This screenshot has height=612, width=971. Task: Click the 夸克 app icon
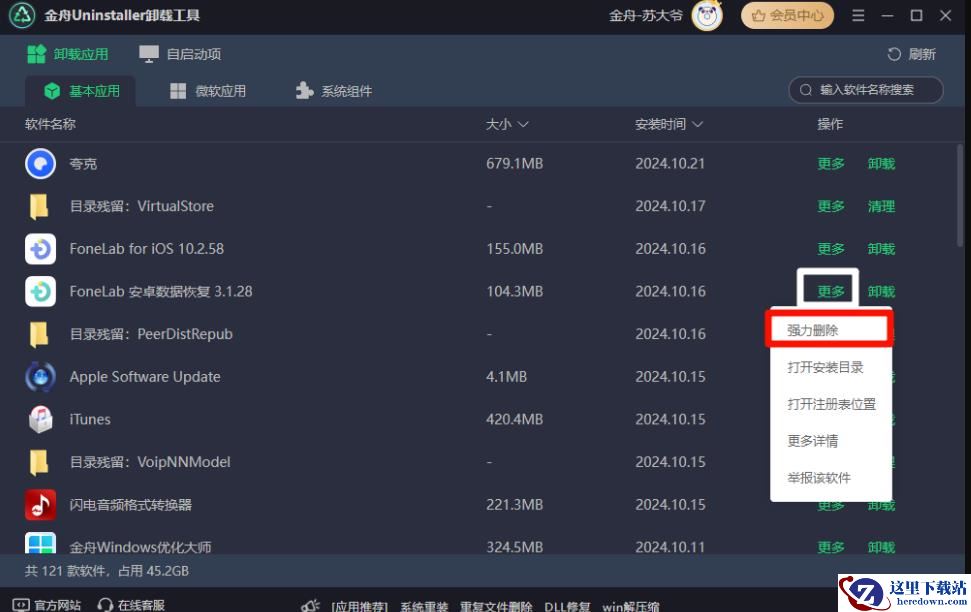(40, 164)
